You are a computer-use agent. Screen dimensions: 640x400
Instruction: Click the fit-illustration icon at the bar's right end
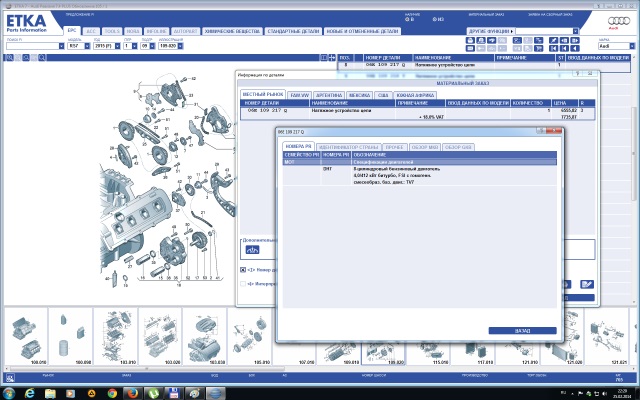coord(332,58)
